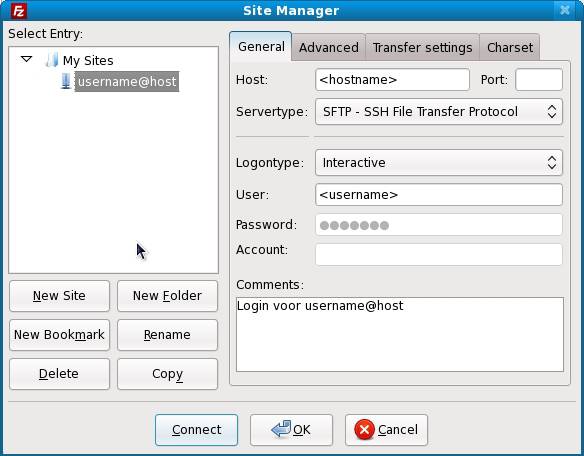Create a New Folder
The height and width of the screenshot is (456, 584).
pyautogui.click(x=167, y=296)
